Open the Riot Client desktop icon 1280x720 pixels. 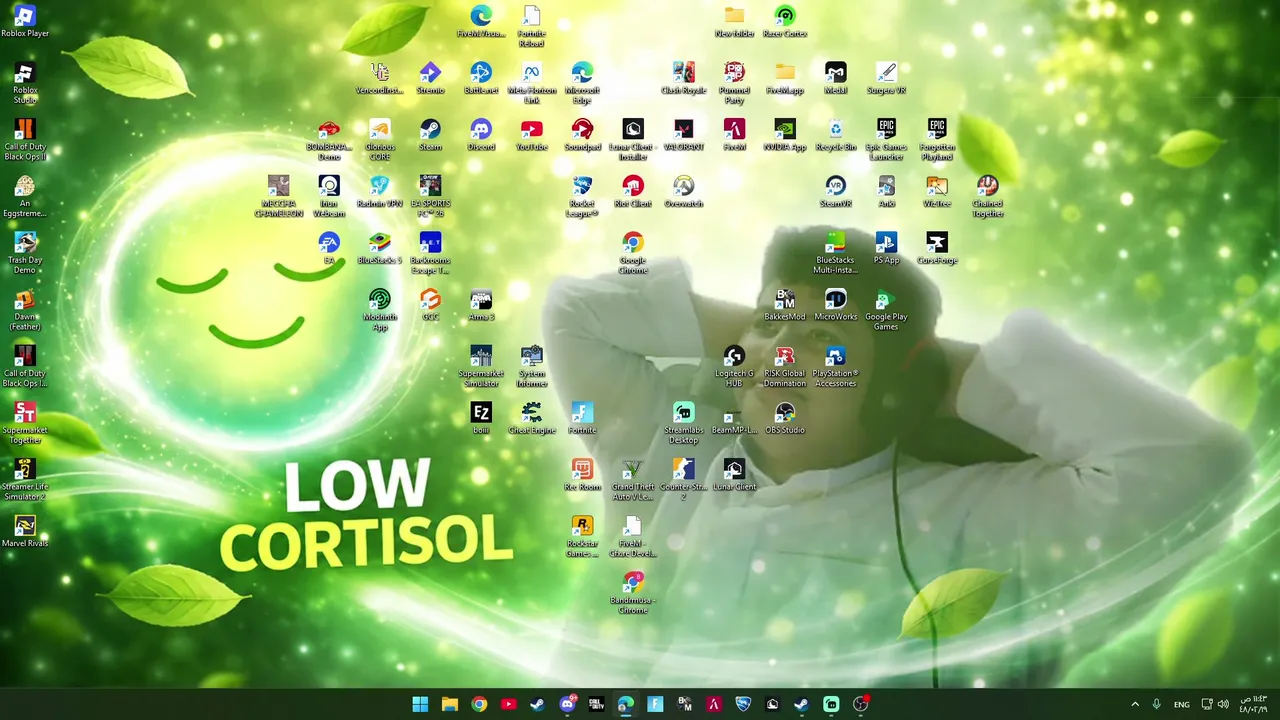point(633,191)
